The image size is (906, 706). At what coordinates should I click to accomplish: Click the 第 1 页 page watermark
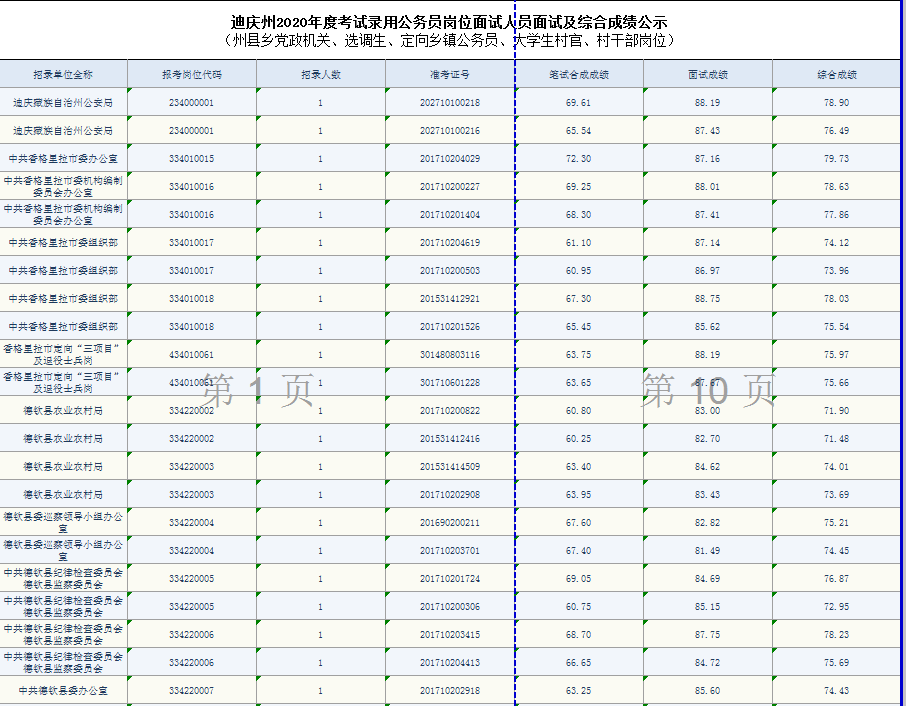coord(259,391)
